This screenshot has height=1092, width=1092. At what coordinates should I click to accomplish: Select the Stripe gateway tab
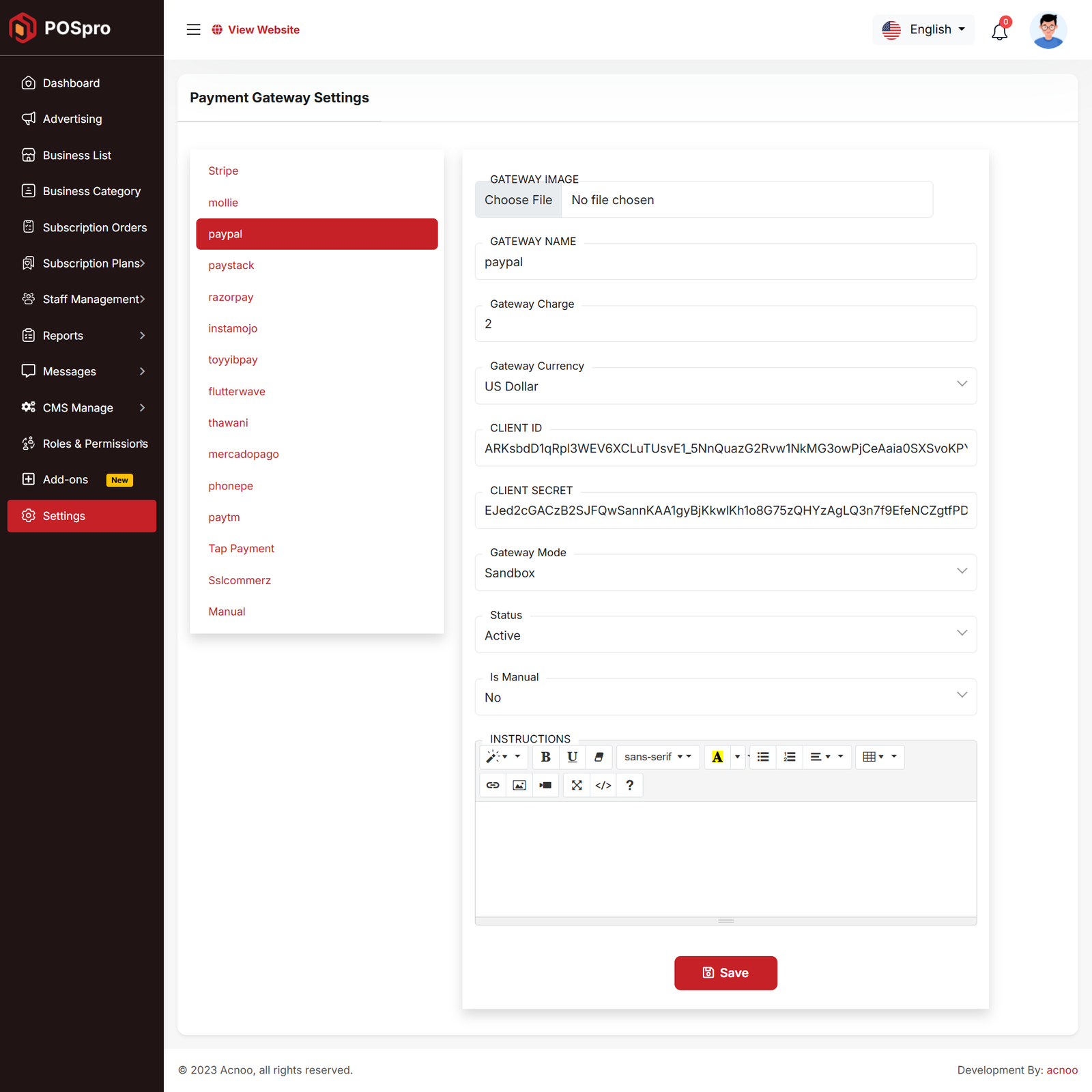pyautogui.click(x=223, y=171)
